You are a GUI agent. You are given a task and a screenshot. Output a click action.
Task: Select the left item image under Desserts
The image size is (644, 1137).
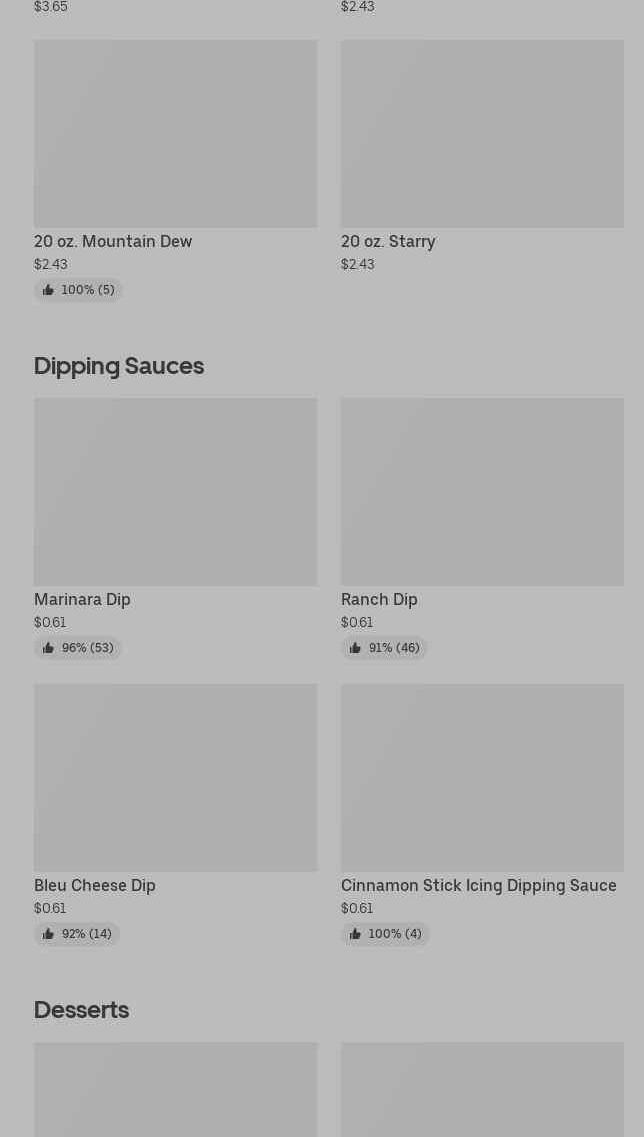click(175, 1089)
